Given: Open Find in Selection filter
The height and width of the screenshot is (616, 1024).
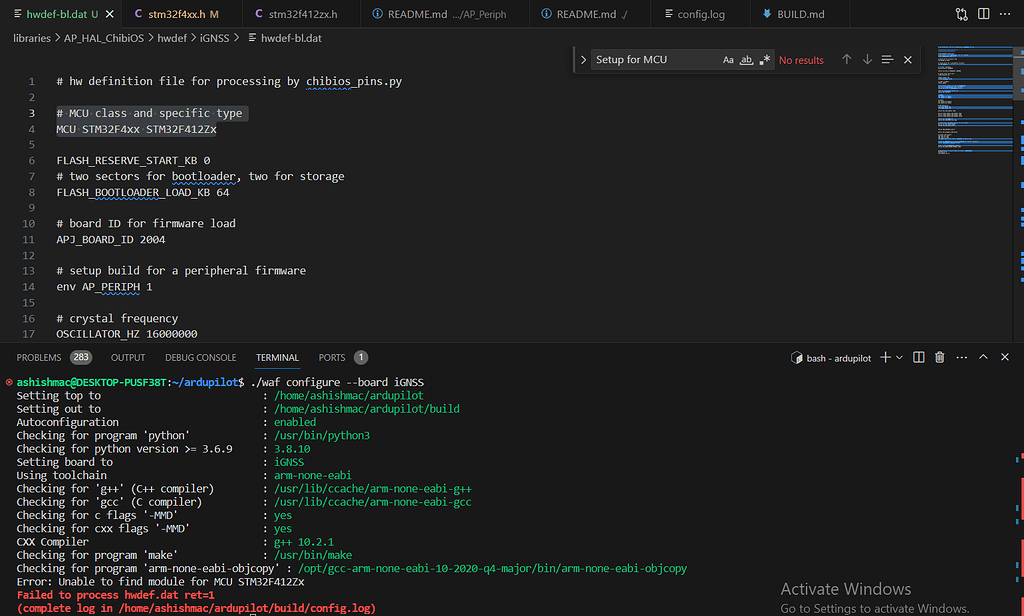Looking at the screenshot, I should [x=887, y=60].
